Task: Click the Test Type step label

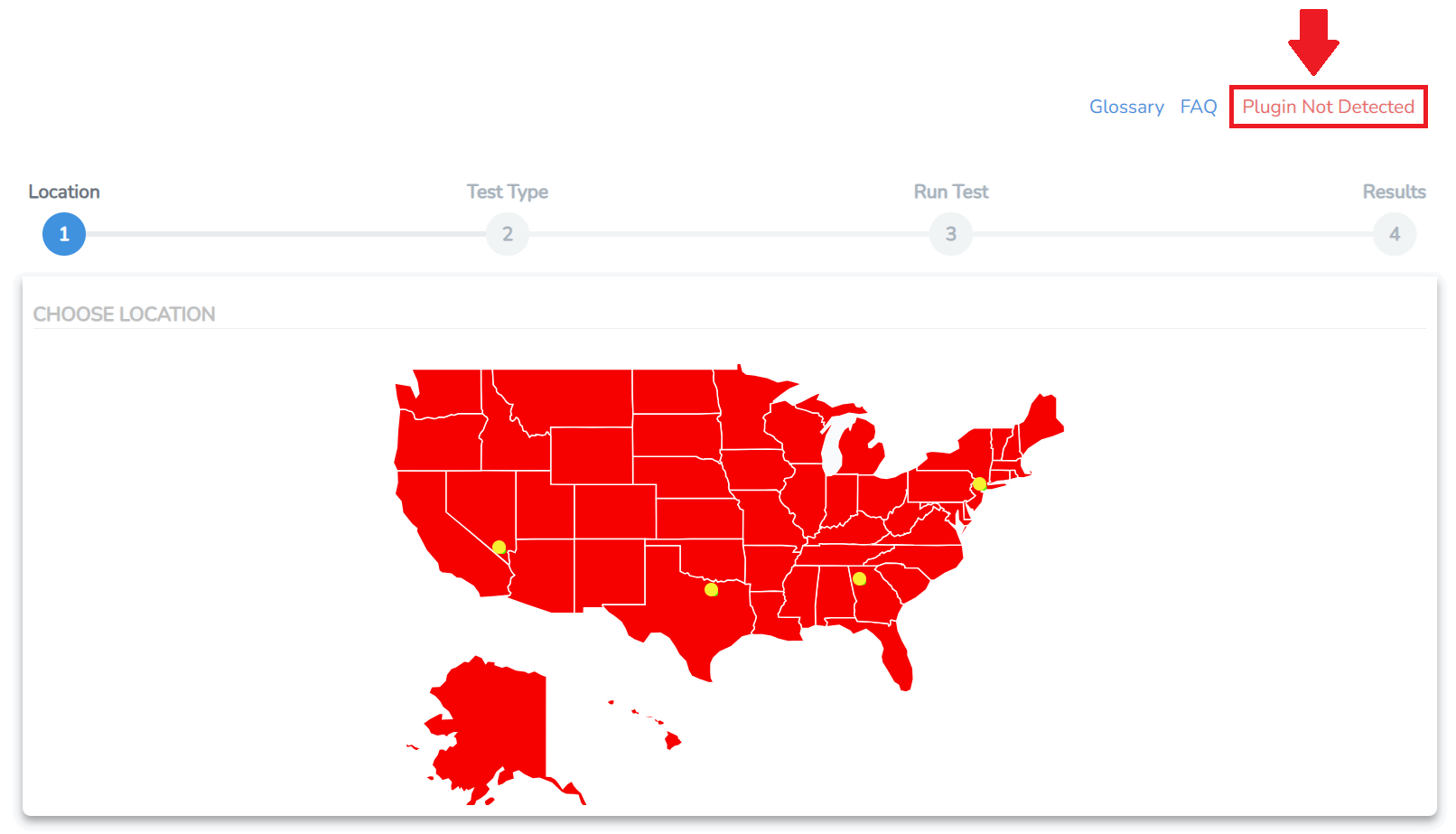Action: [508, 192]
